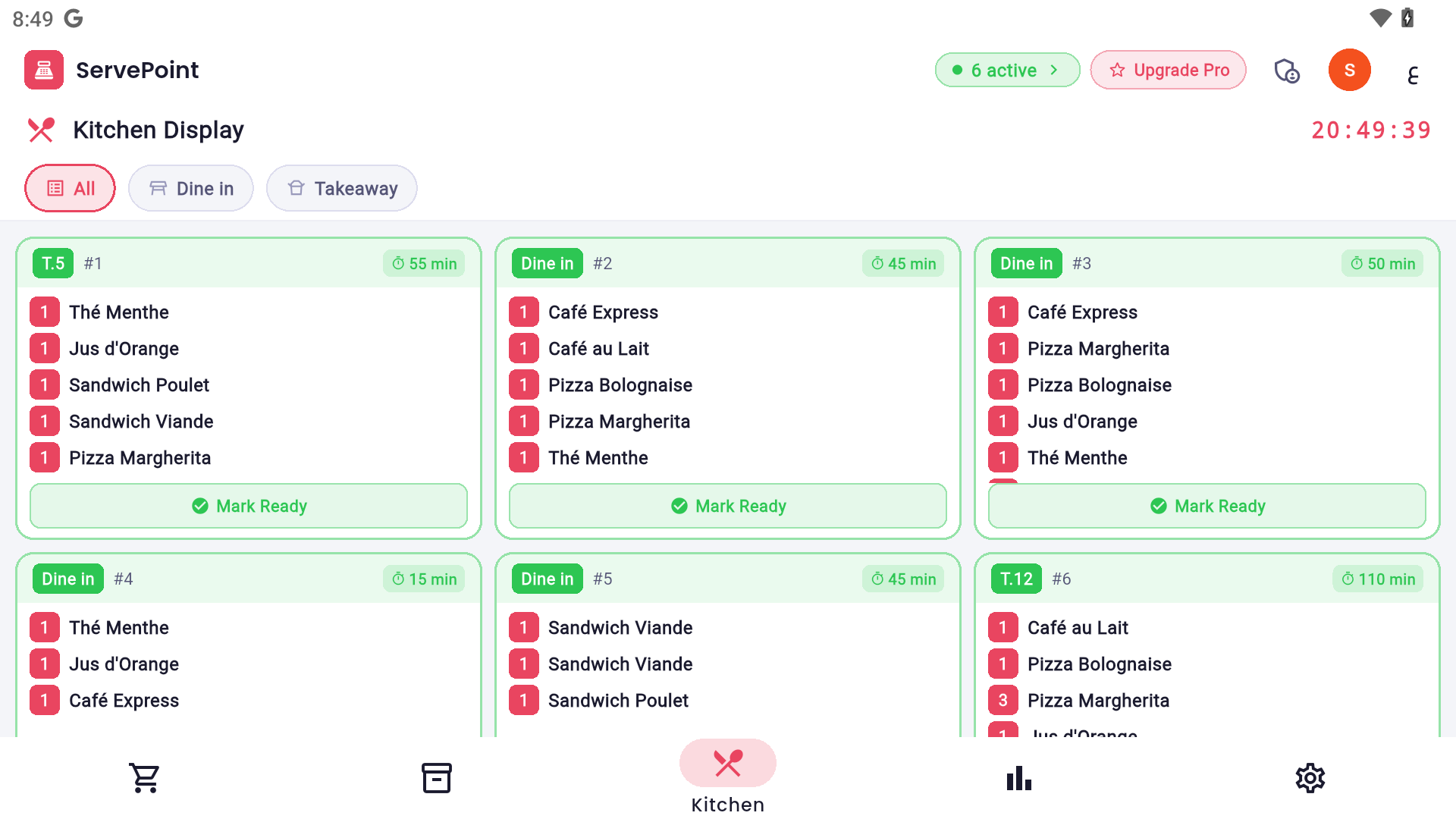This screenshot has height=819, width=1456.
Task: Click the T.12 table label on order #6
Action: 1015,579
